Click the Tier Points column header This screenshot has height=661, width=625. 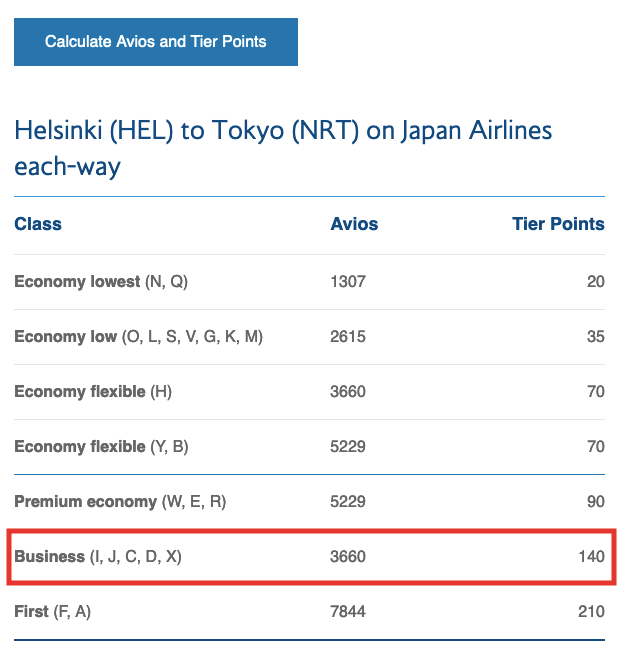point(558,224)
